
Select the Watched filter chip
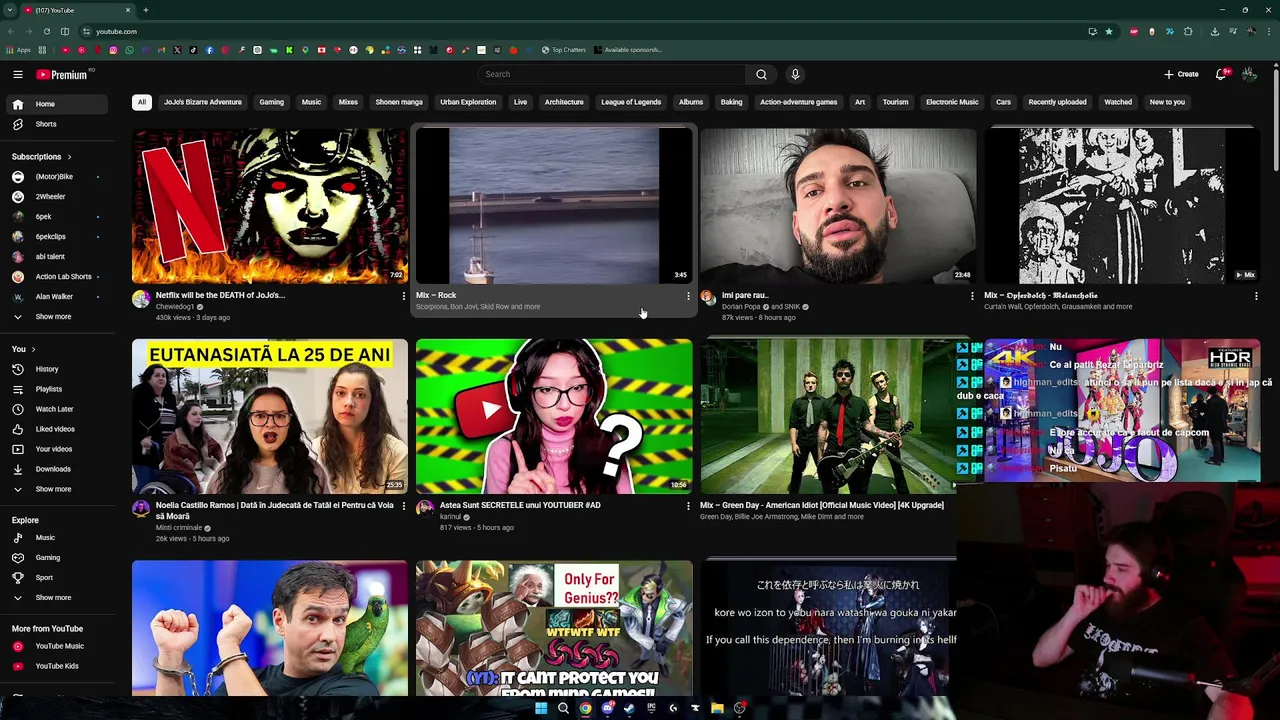pyautogui.click(x=1118, y=102)
